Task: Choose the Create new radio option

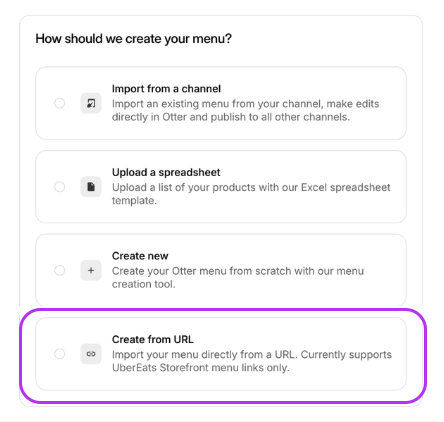Action: click(60, 270)
